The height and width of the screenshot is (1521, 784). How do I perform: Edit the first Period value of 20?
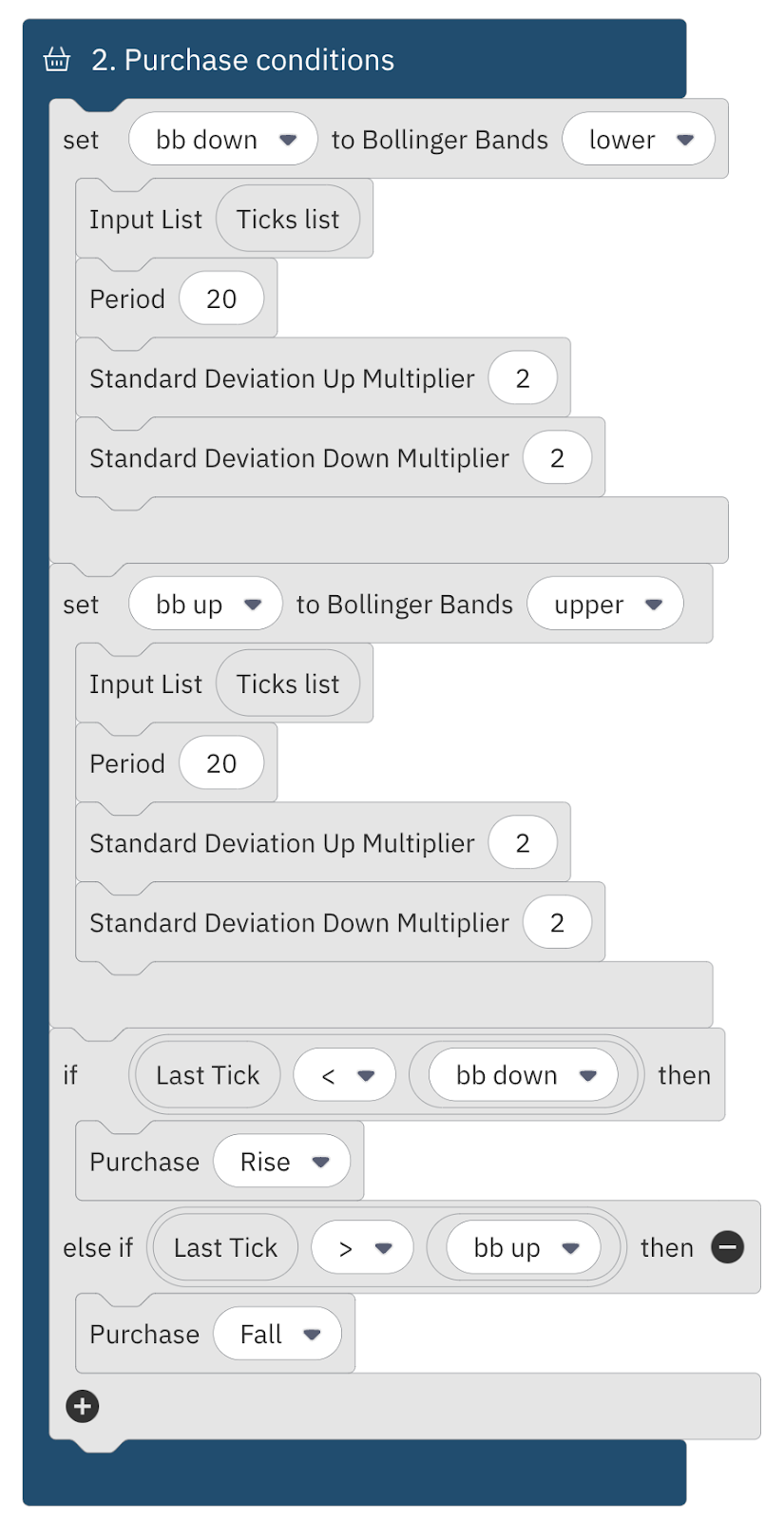pyautogui.click(x=222, y=298)
